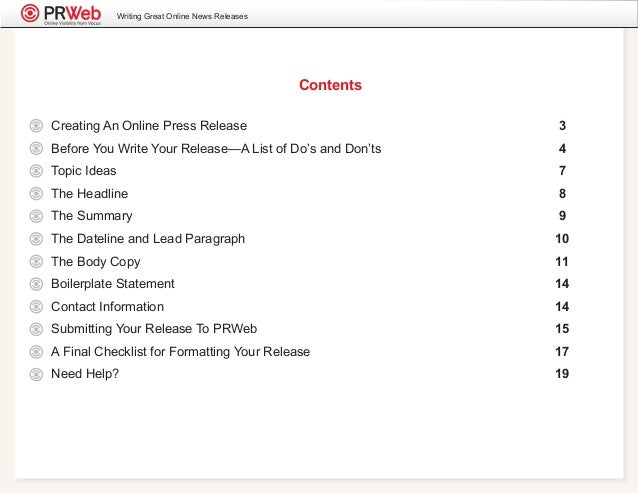Click the PRWeb logo in header
Screen dimensions: 638x493
(x=61, y=14)
